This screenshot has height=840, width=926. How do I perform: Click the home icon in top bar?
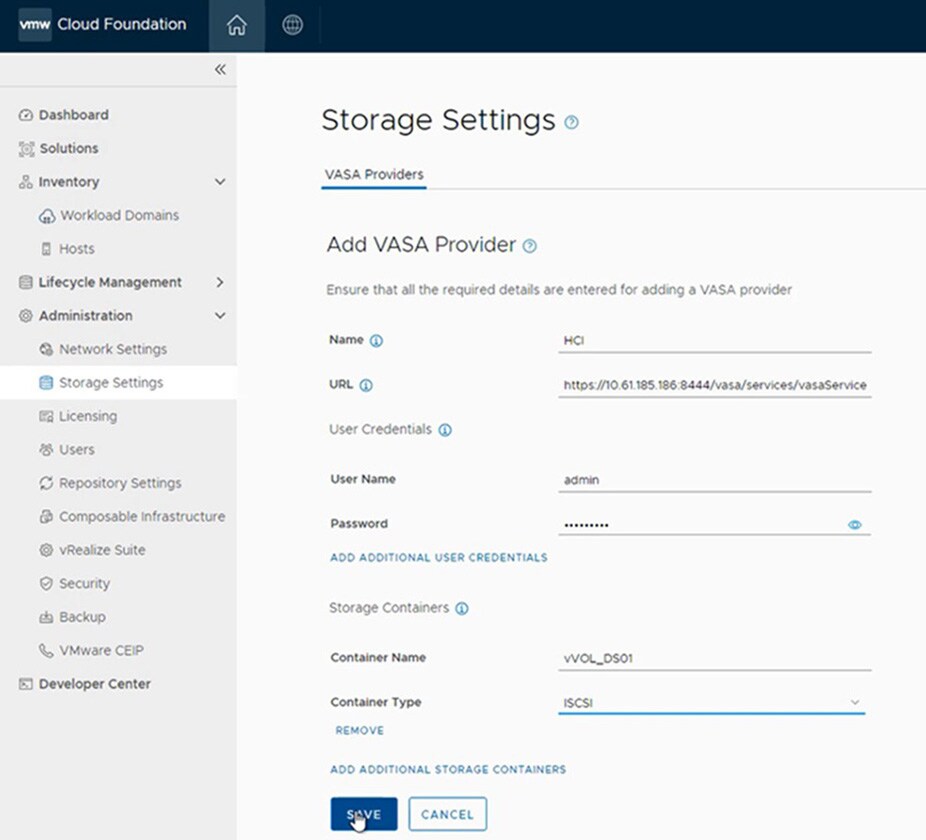pyautogui.click(x=237, y=26)
